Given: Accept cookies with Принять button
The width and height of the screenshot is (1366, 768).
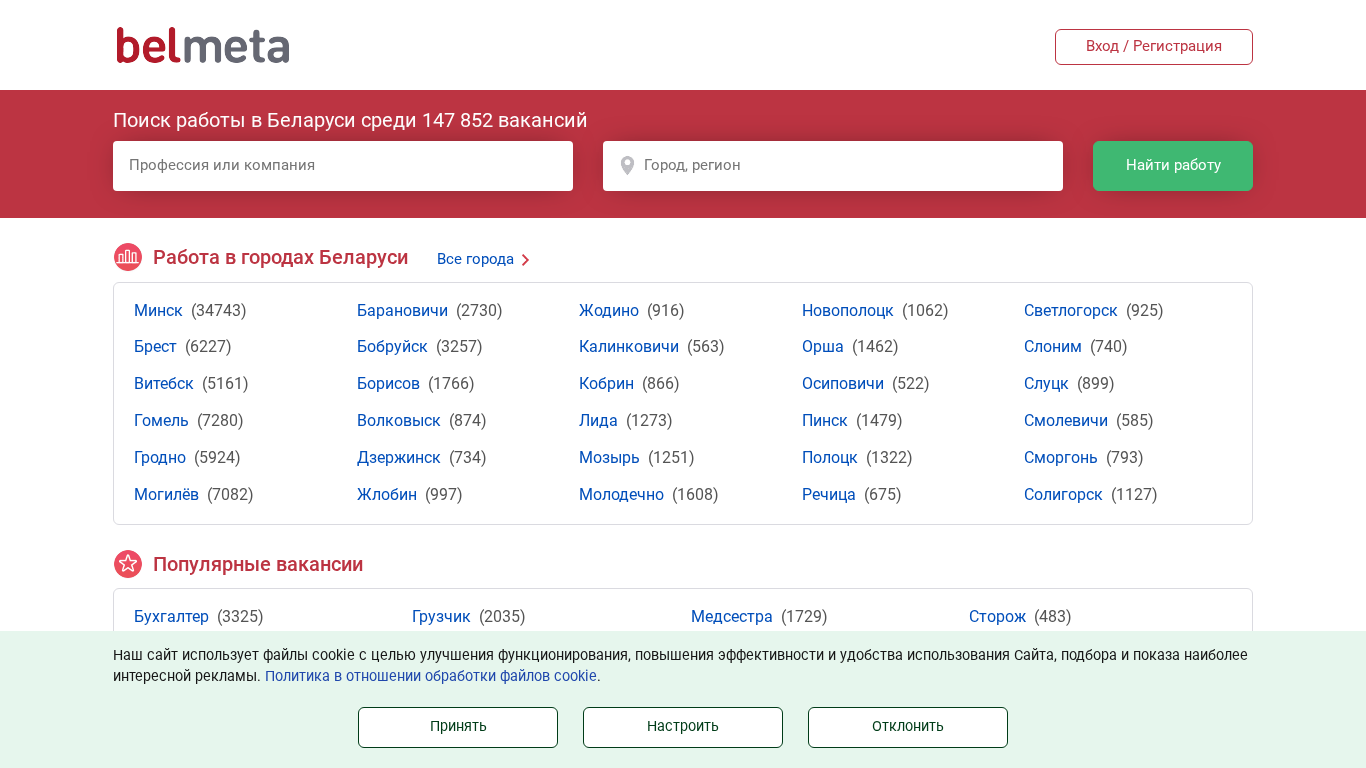Looking at the screenshot, I should coord(458,727).
